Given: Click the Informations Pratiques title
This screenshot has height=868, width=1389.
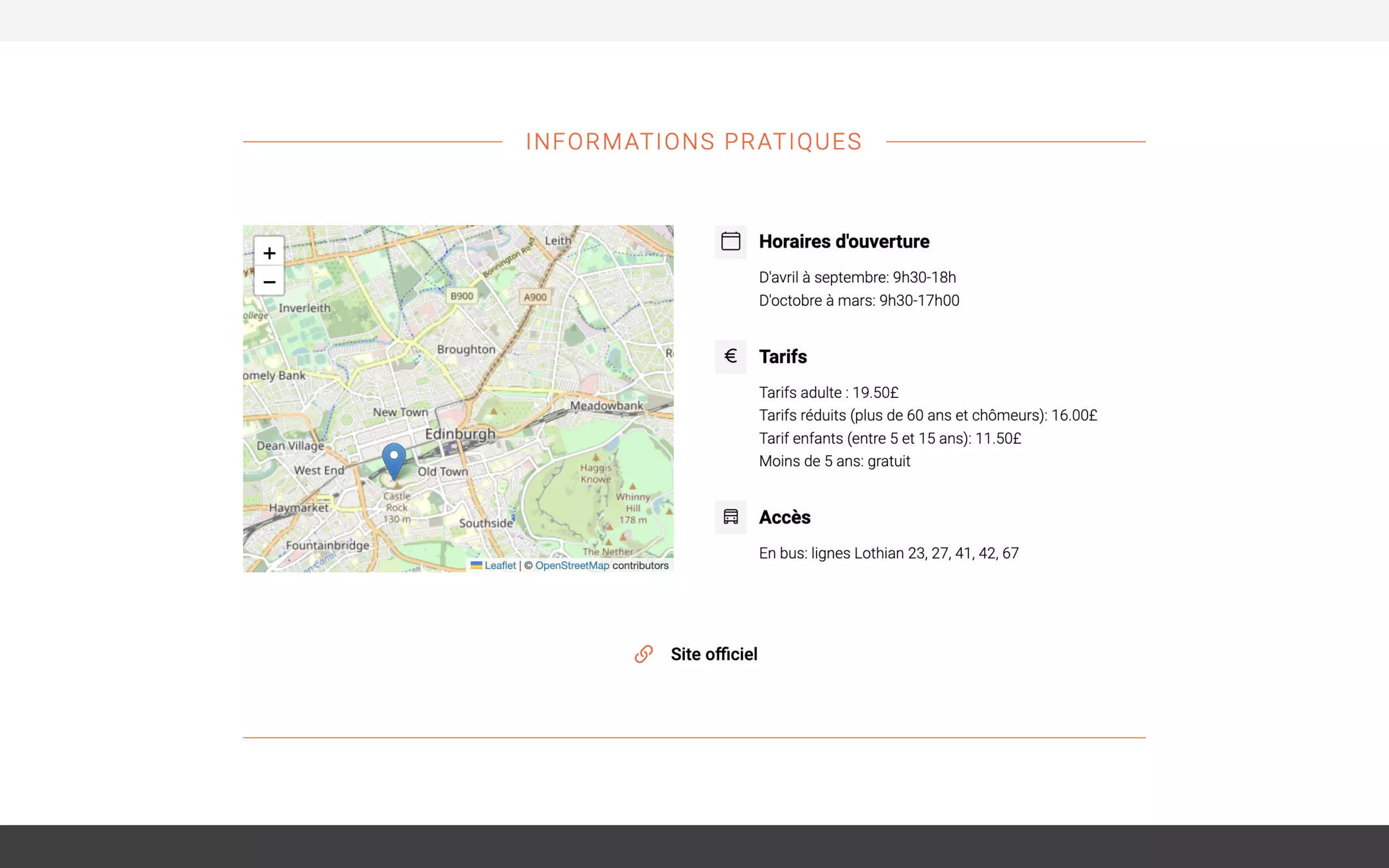Looking at the screenshot, I should [x=694, y=141].
